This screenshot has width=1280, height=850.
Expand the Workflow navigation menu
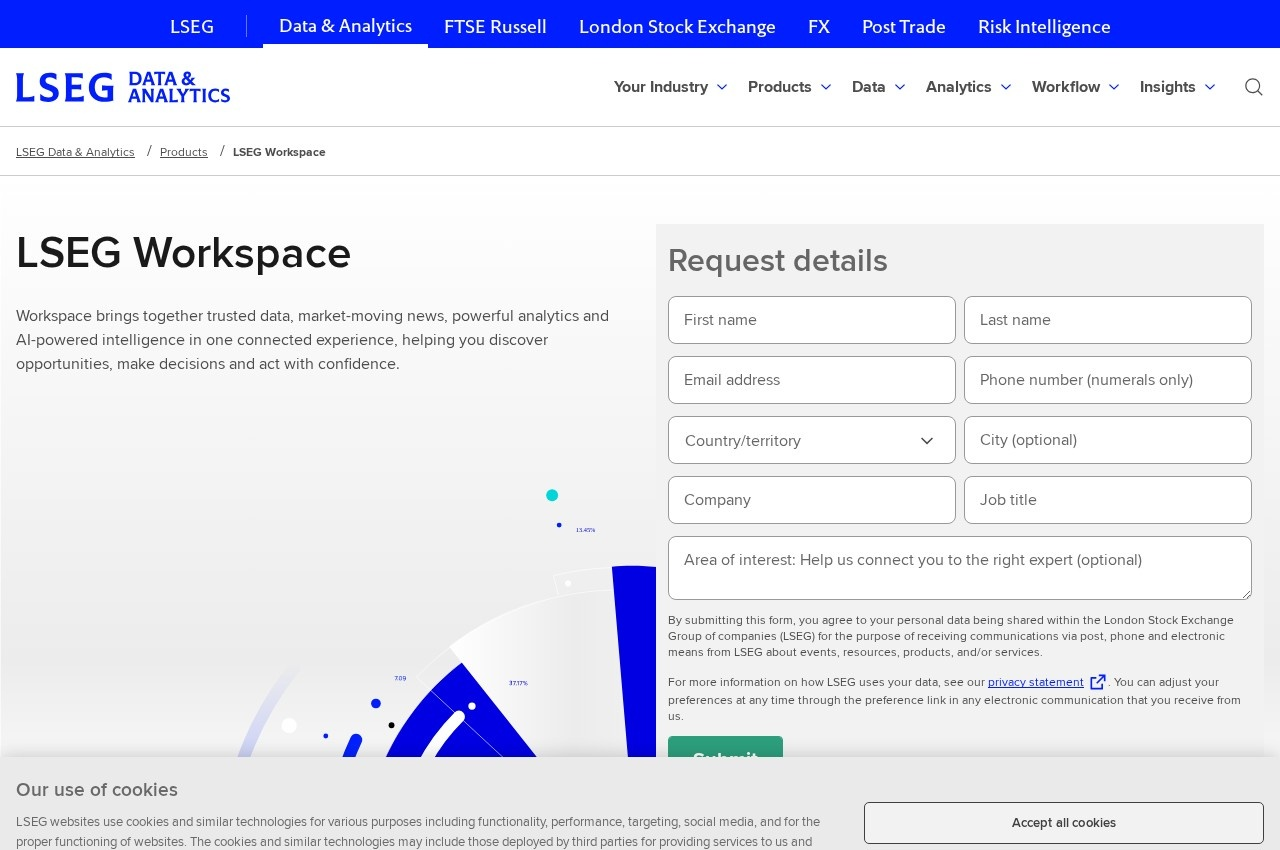[1075, 87]
